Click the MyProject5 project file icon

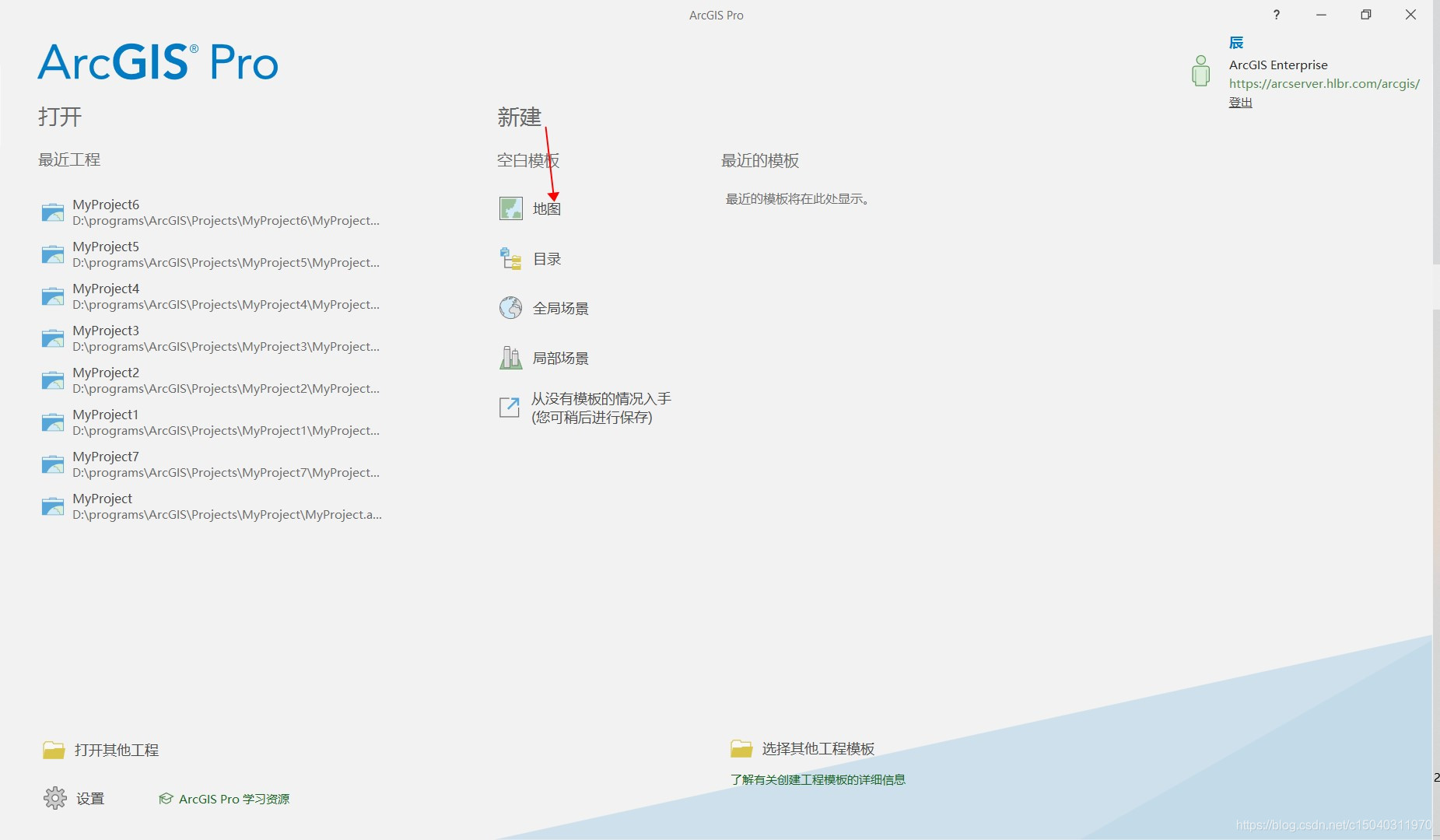(53, 254)
